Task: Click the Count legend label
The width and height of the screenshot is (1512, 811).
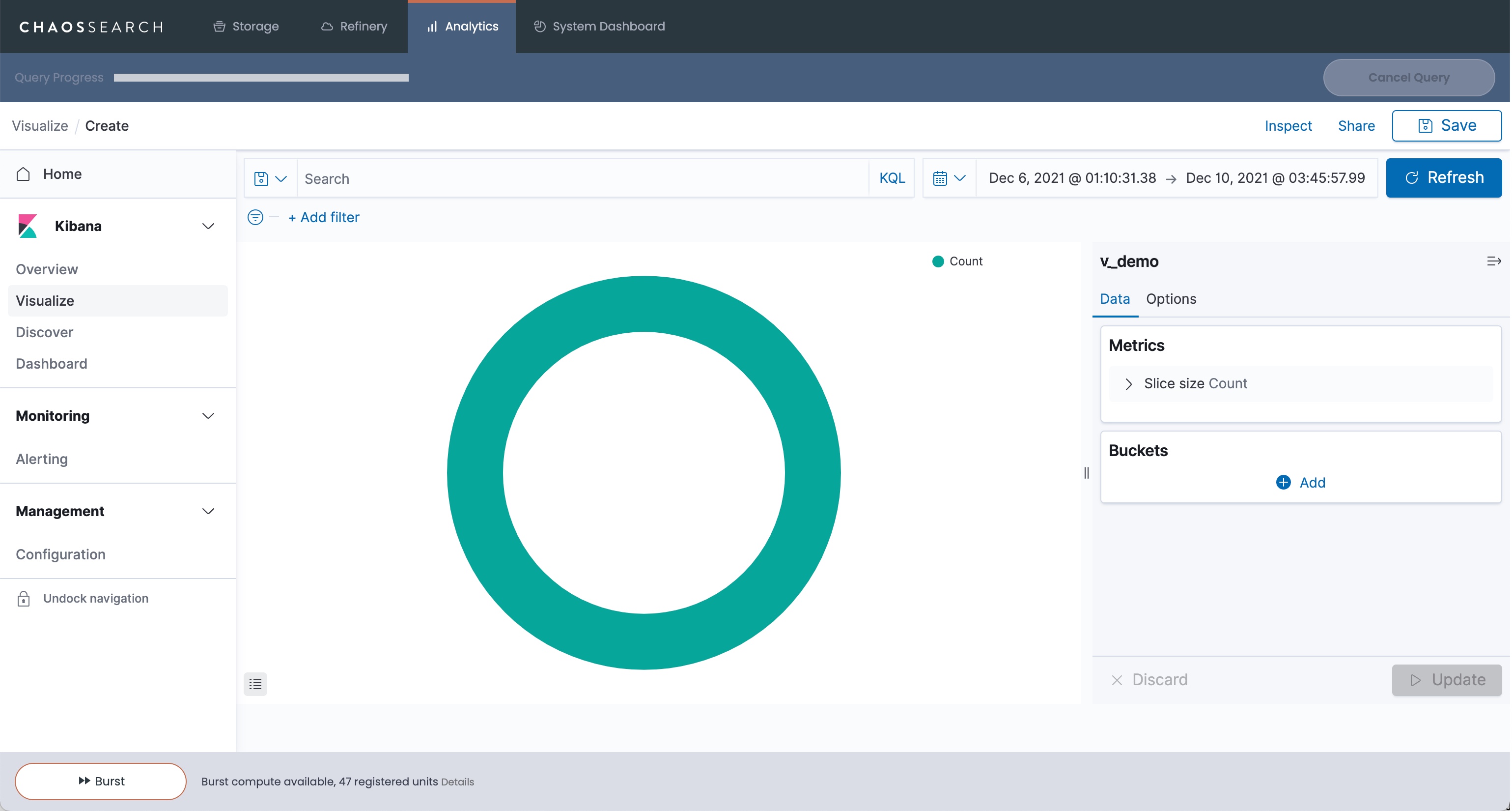Action: coord(966,261)
